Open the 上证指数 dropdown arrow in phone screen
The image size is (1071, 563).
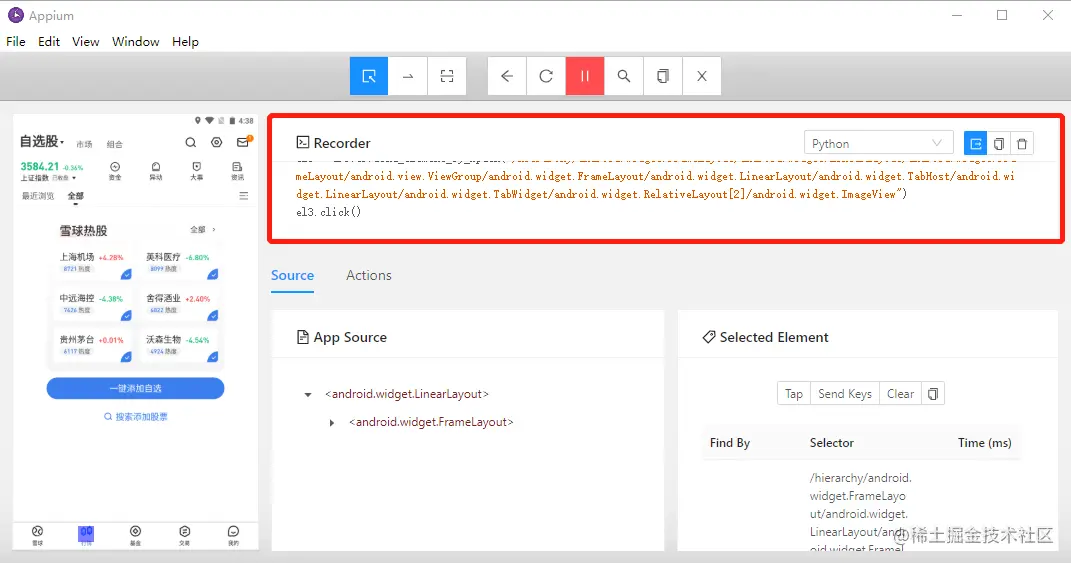74,178
